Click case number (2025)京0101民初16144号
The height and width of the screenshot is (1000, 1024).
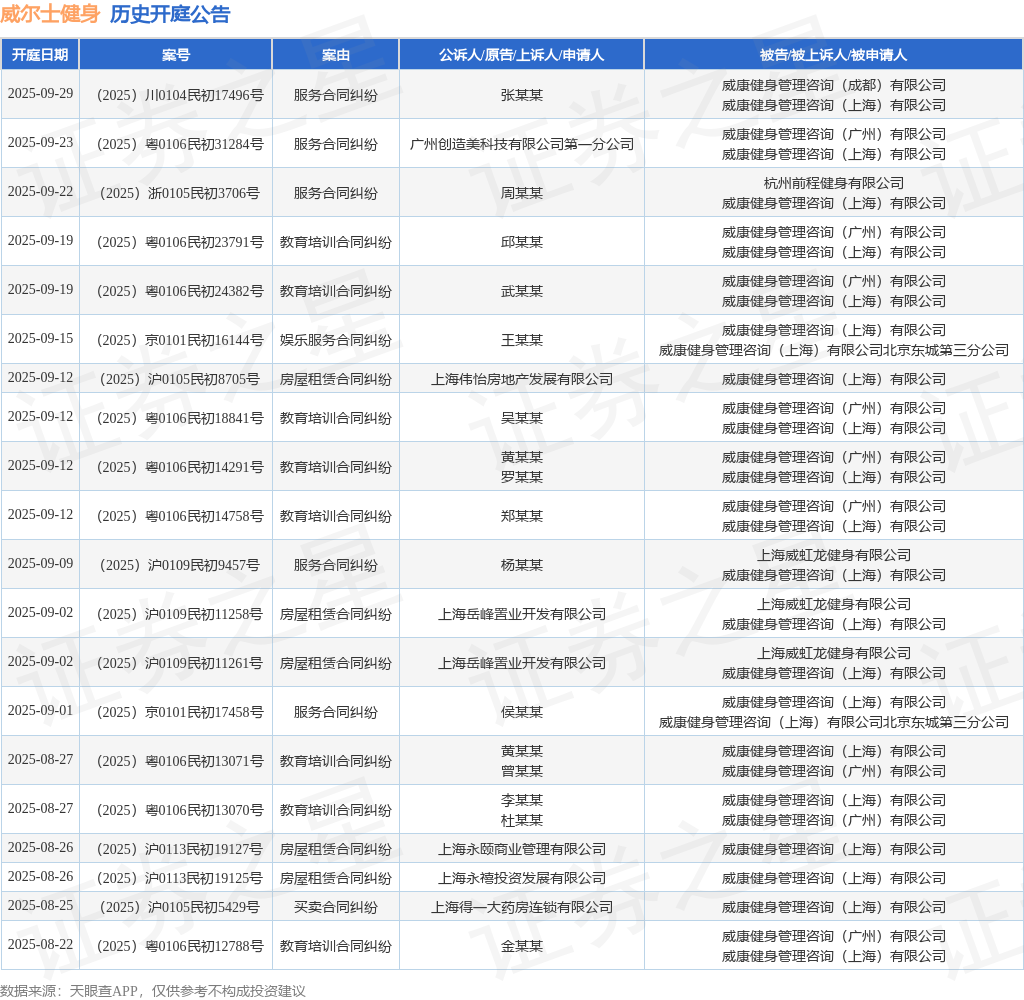[180, 340]
